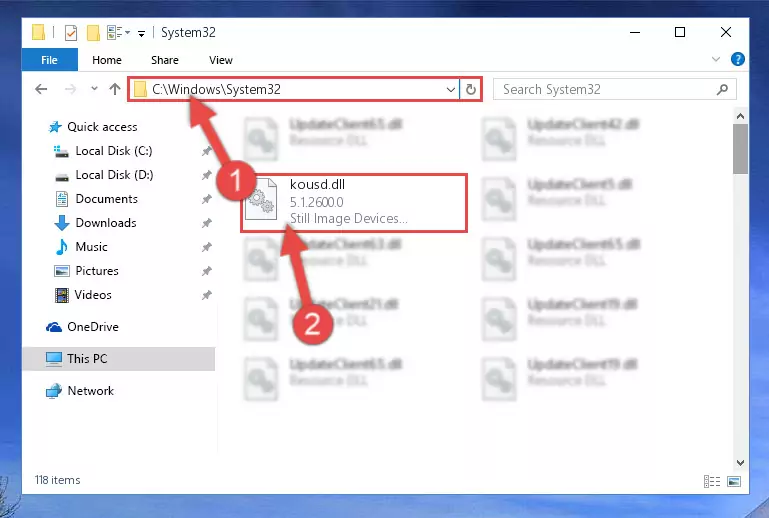Click the pin icon next to Documents
Image resolution: width=769 pixels, height=518 pixels.
click(206, 199)
